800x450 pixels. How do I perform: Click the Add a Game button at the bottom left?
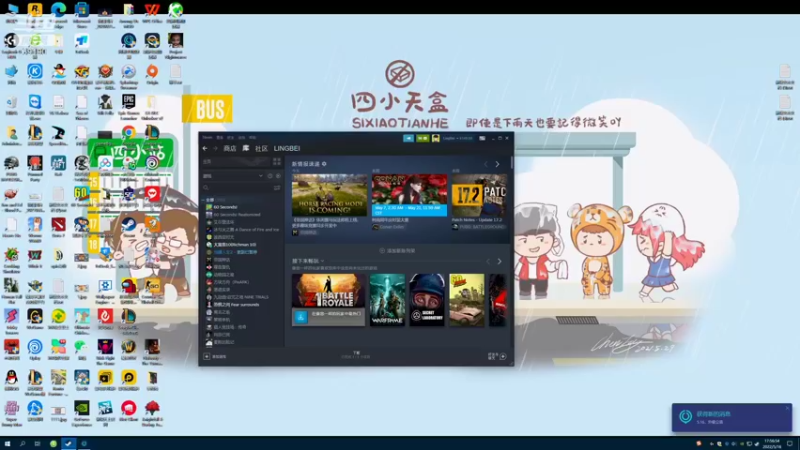(215, 357)
